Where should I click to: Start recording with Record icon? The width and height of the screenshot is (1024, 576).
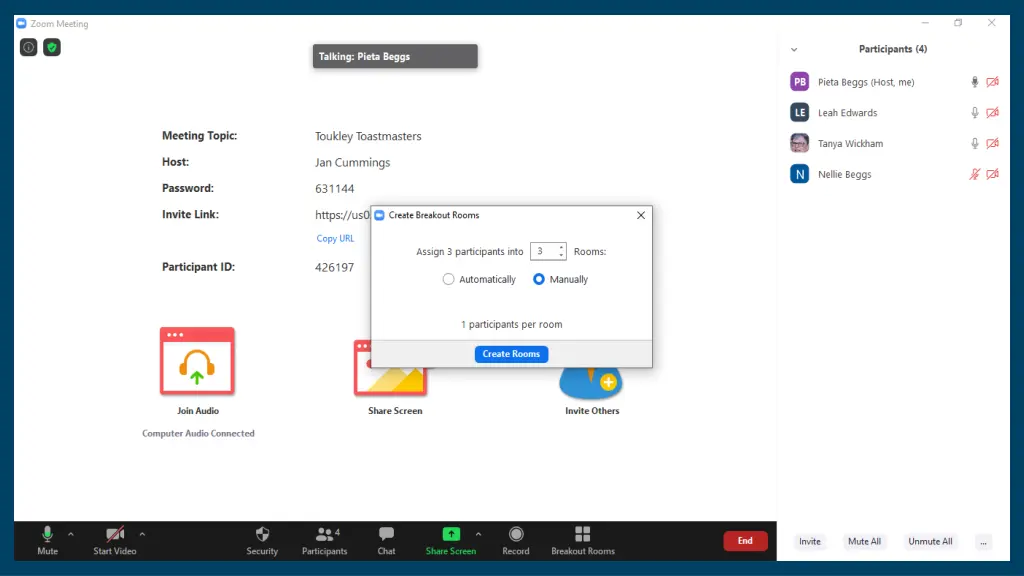pyautogui.click(x=516, y=541)
